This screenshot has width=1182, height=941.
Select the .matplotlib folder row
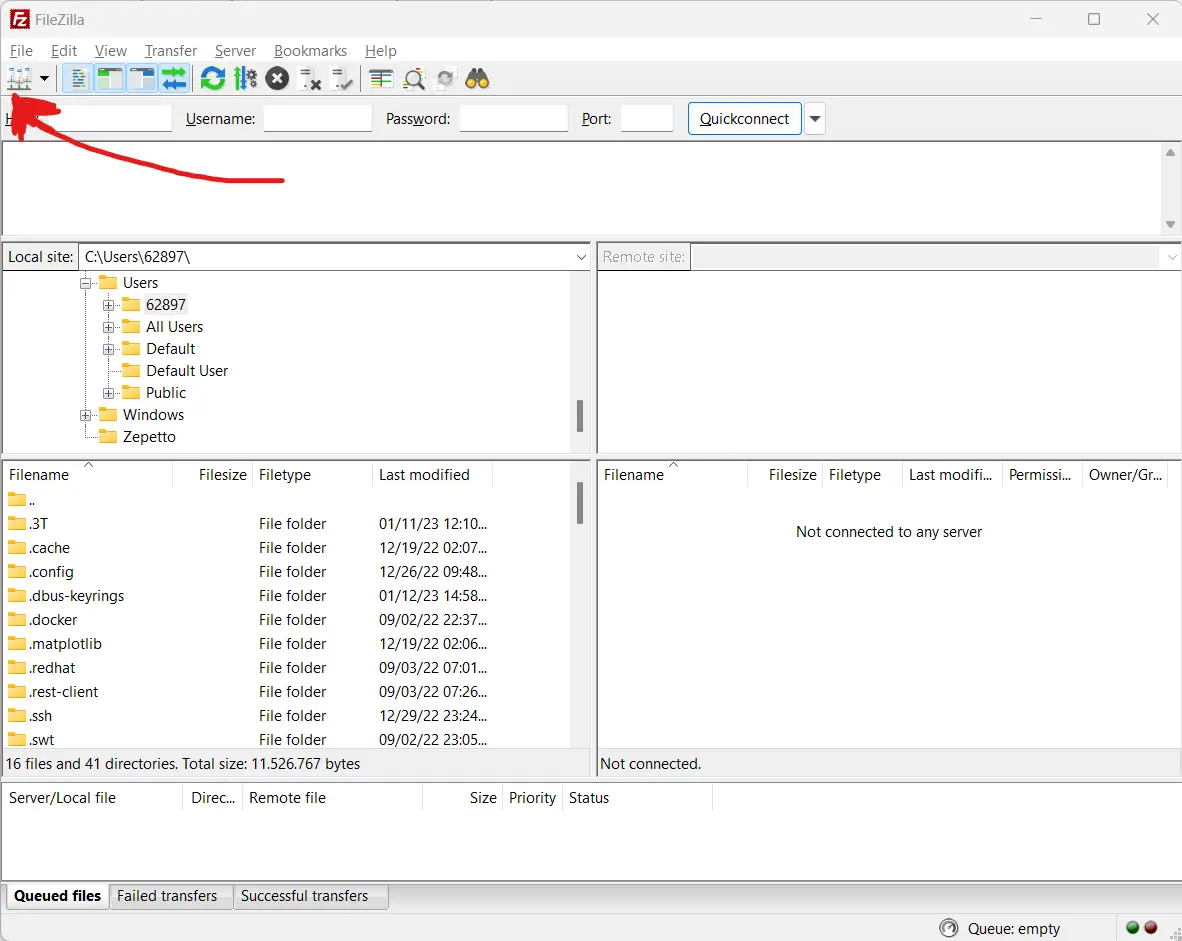pyautogui.click(x=286, y=644)
